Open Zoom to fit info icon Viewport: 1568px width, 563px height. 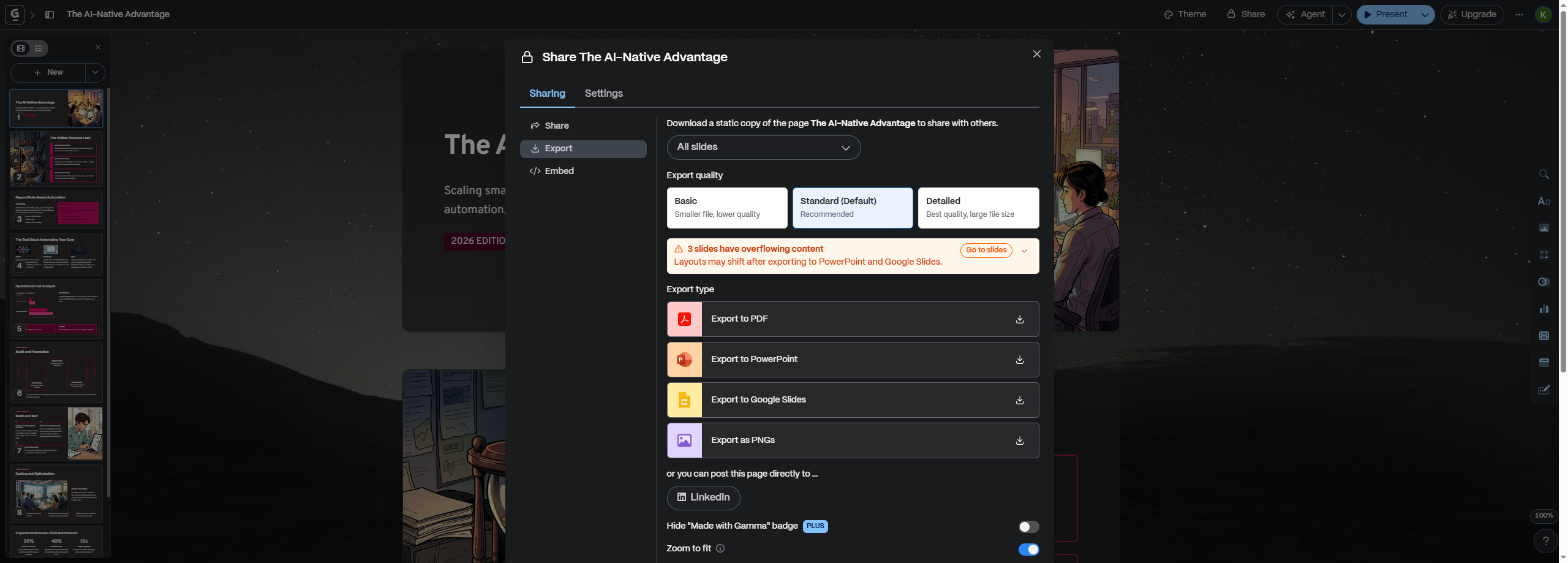[x=720, y=548]
